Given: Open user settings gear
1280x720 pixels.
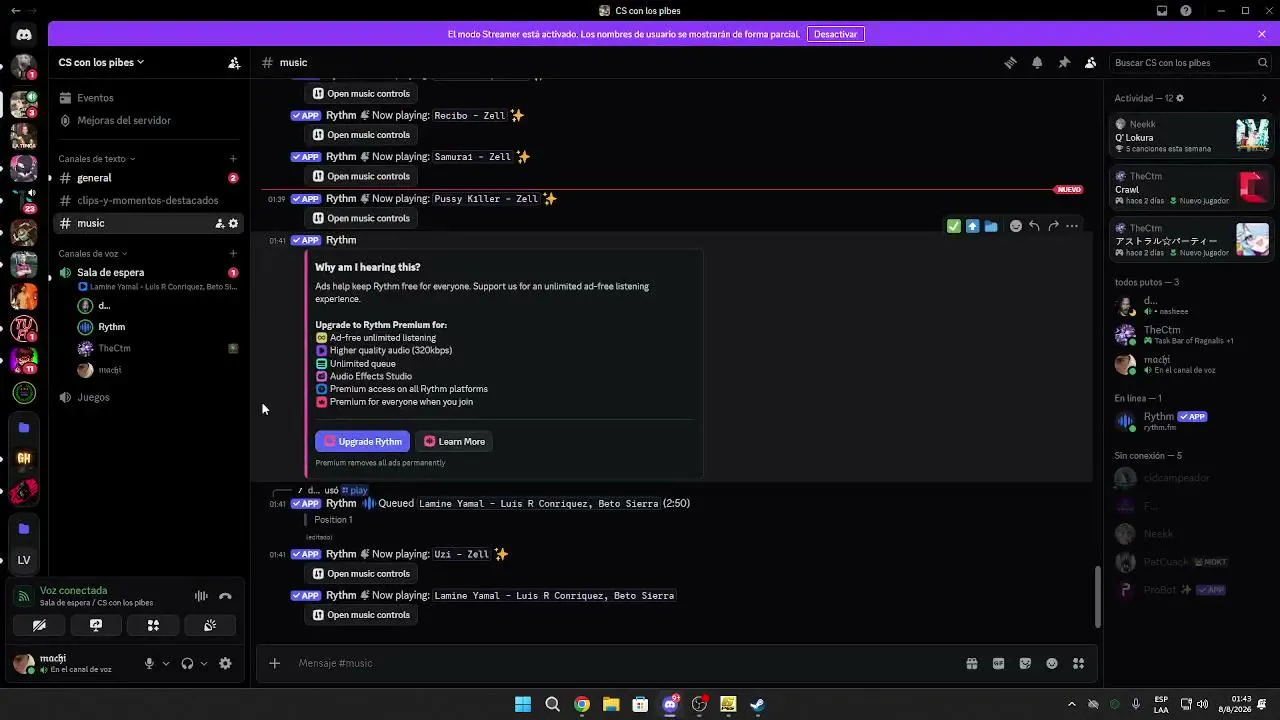Looking at the screenshot, I should [225, 663].
